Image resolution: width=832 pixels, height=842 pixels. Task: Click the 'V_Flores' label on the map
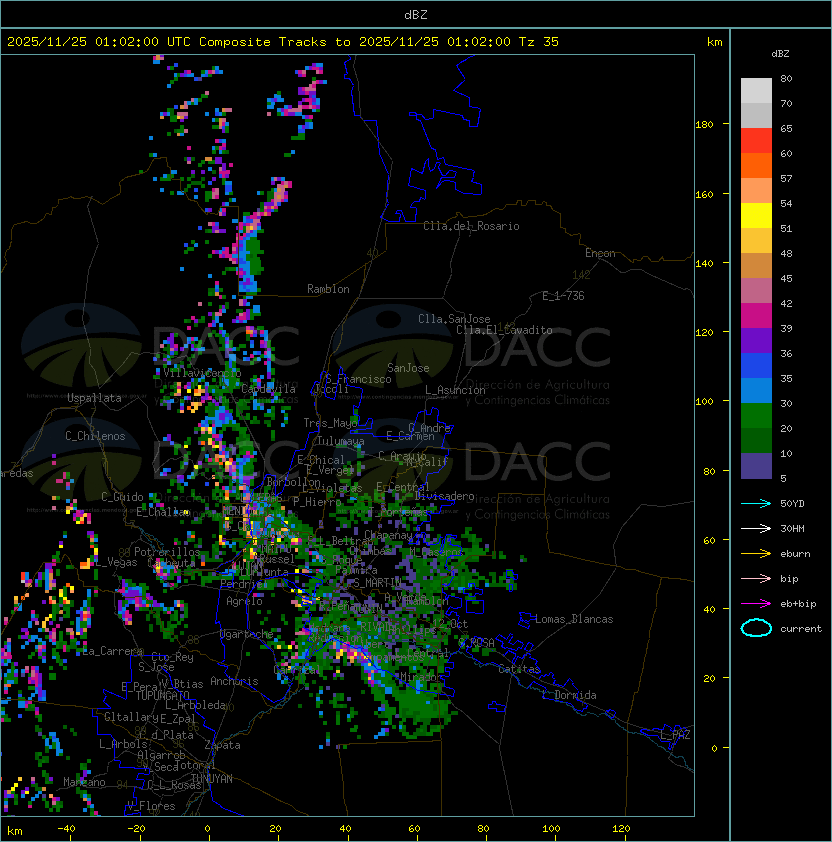point(151,806)
